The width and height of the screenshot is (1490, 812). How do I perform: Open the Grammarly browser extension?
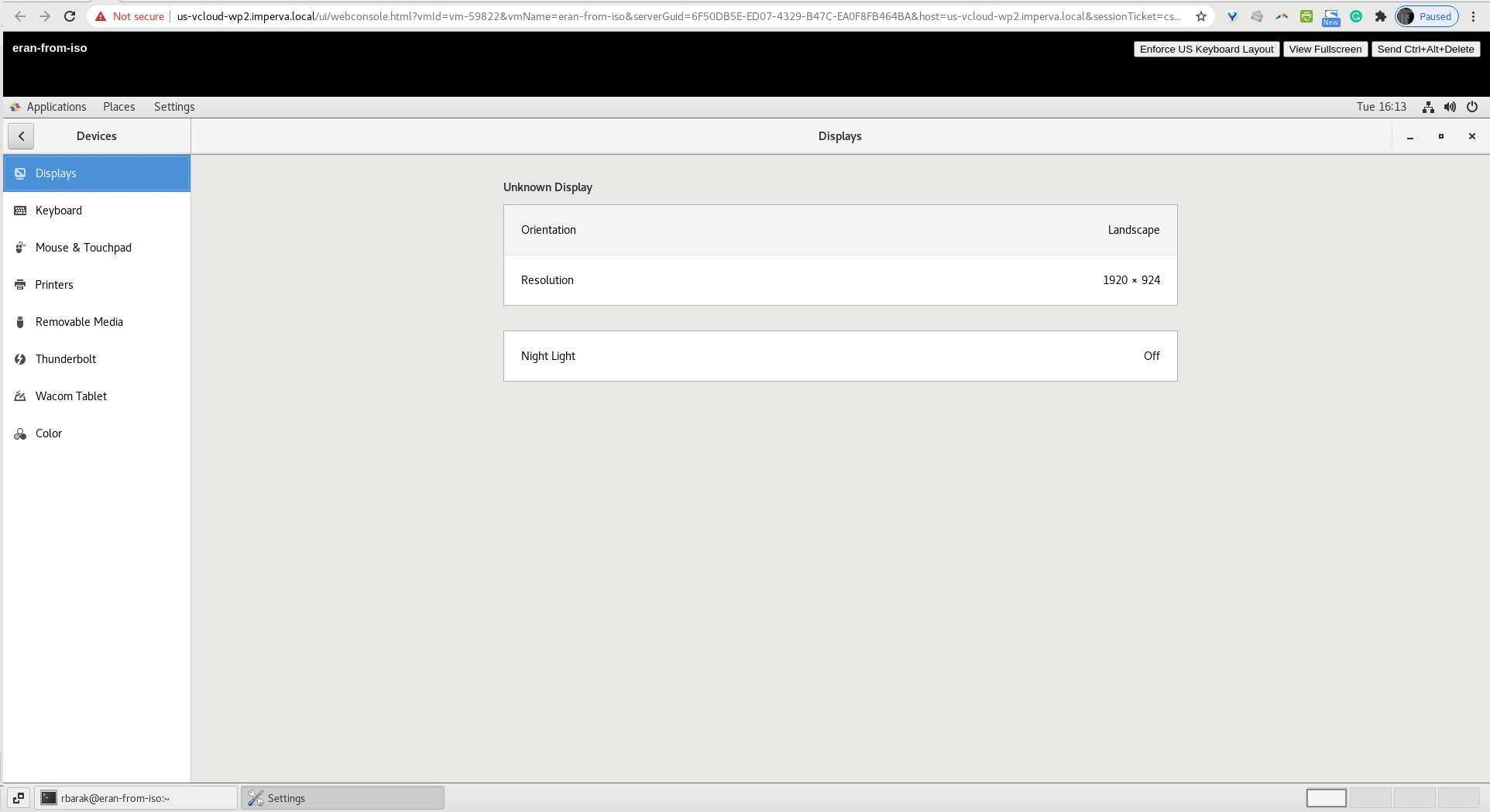point(1355,15)
